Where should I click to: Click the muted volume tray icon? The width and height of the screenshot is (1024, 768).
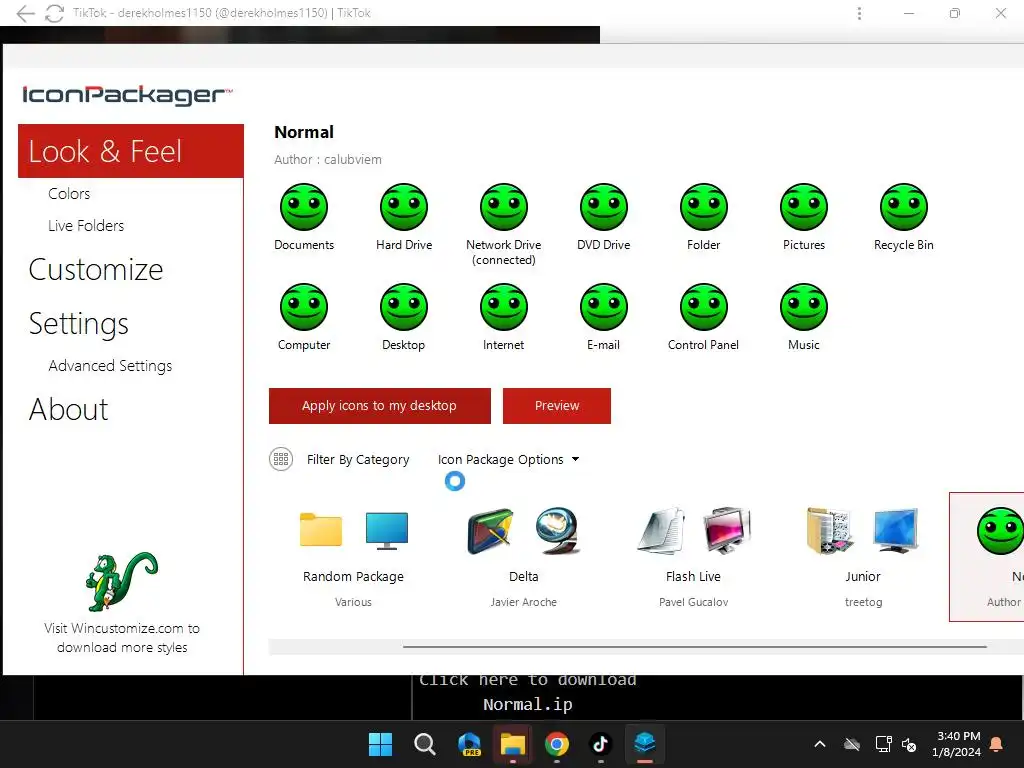click(908, 744)
